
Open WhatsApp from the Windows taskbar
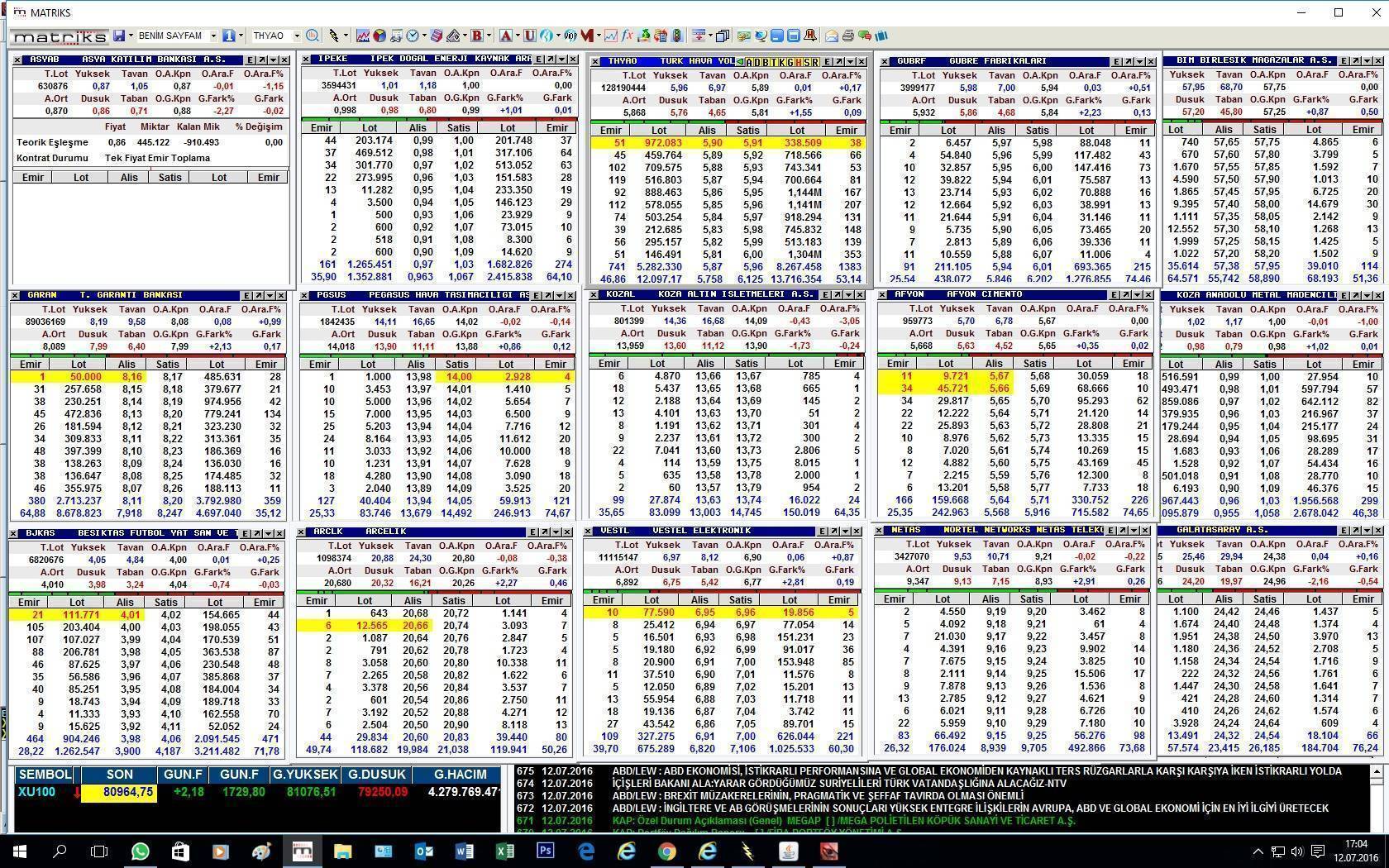point(140,851)
